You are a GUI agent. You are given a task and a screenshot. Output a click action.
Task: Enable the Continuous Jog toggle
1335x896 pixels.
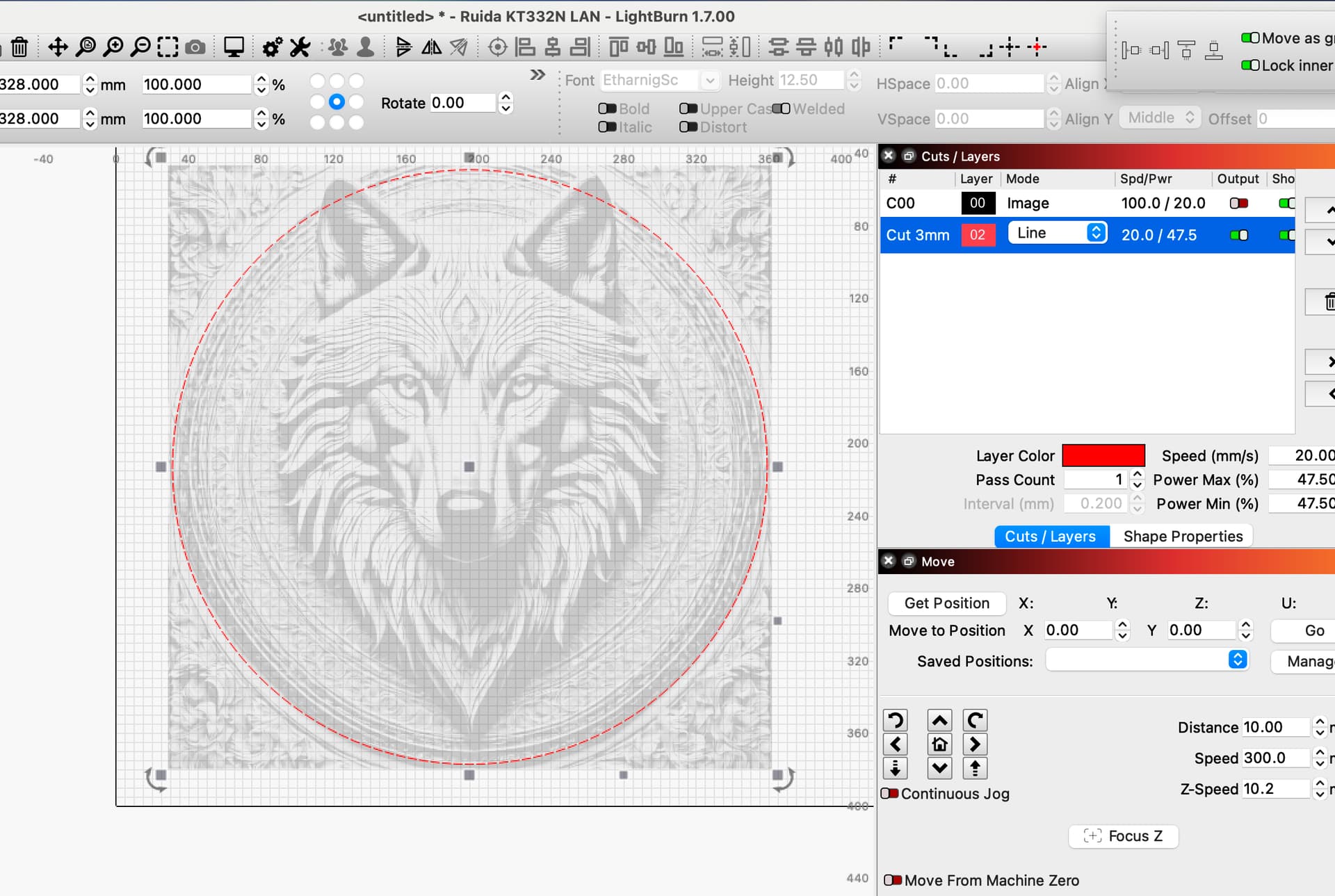point(889,793)
